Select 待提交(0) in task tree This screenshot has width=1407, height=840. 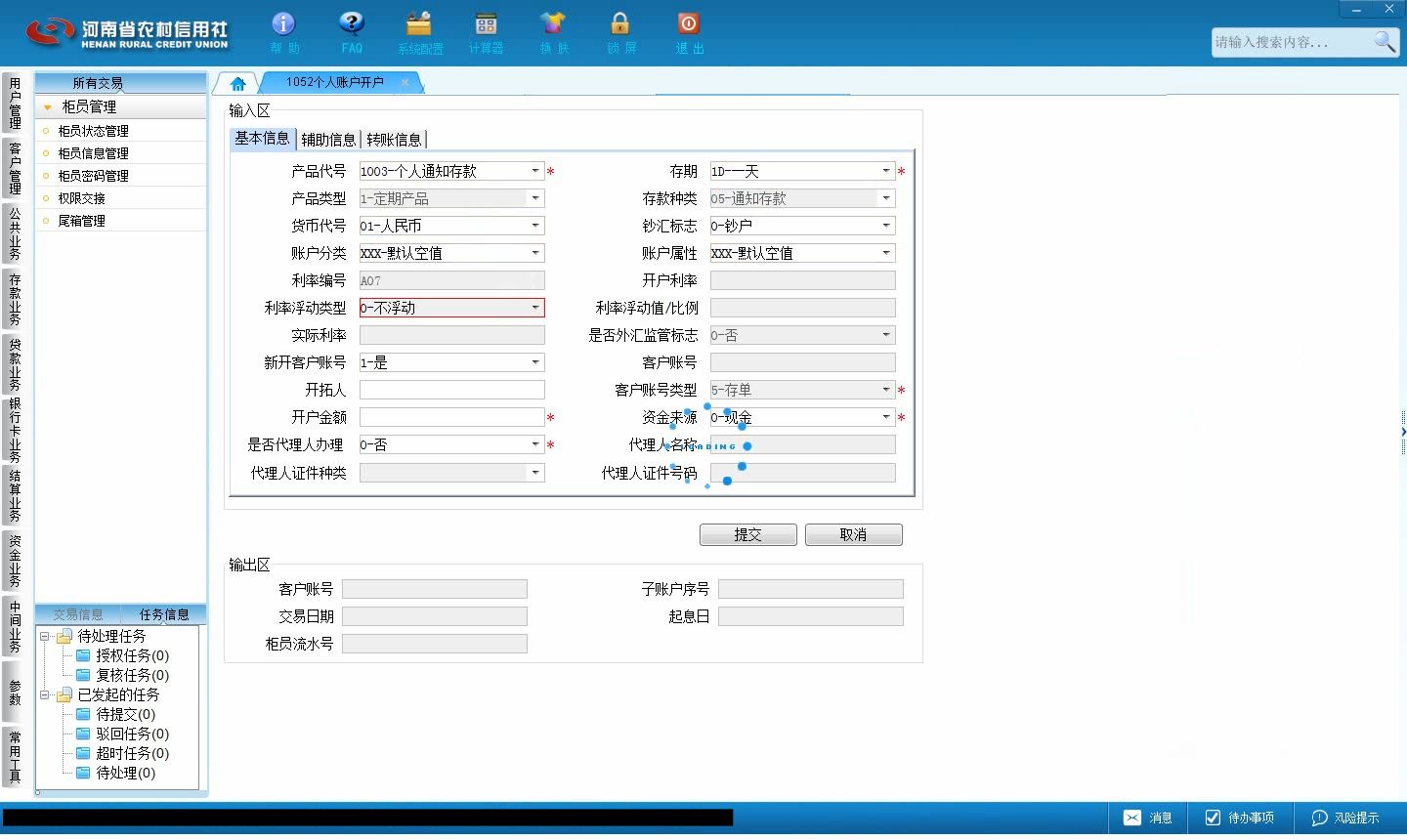point(125,714)
